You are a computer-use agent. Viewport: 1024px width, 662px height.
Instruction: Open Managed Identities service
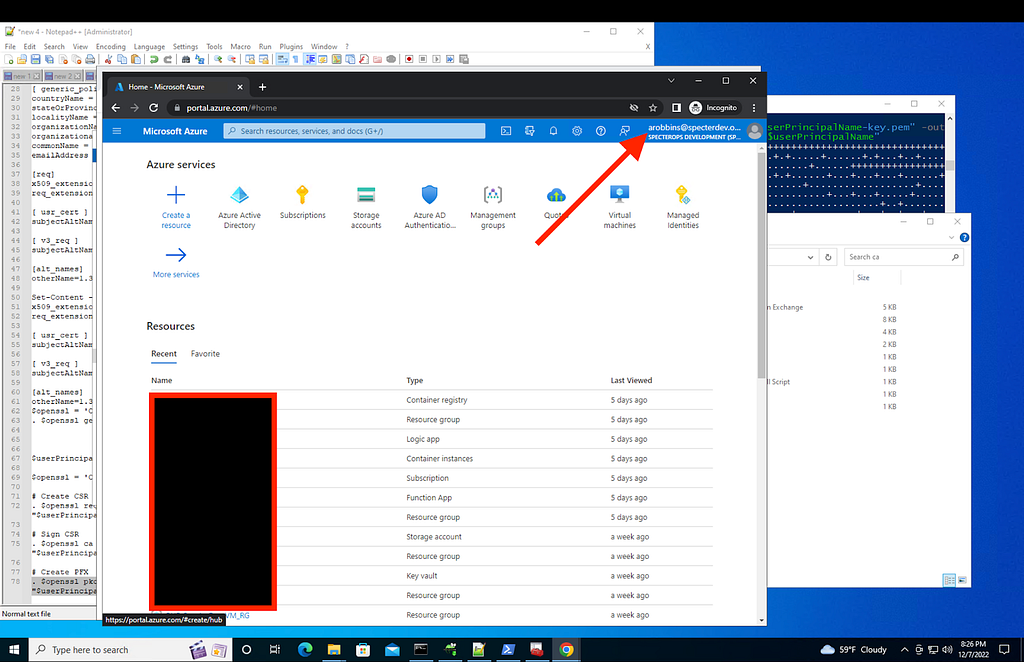pos(682,207)
